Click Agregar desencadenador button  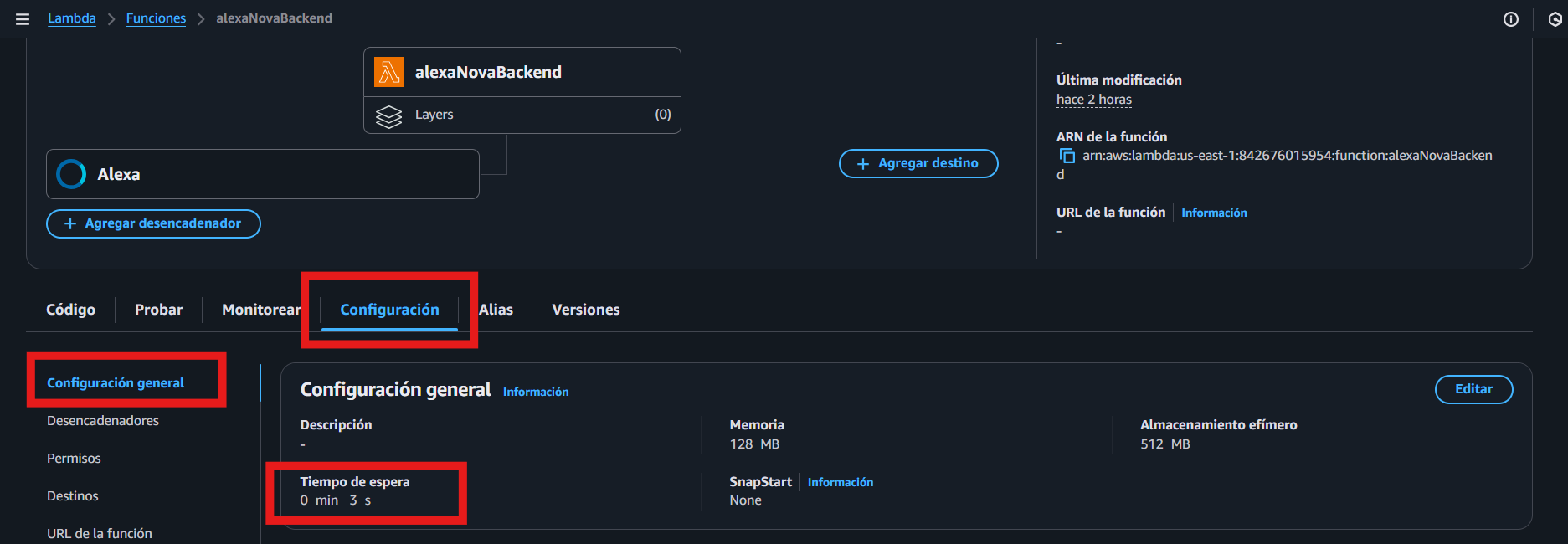click(x=153, y=223)
